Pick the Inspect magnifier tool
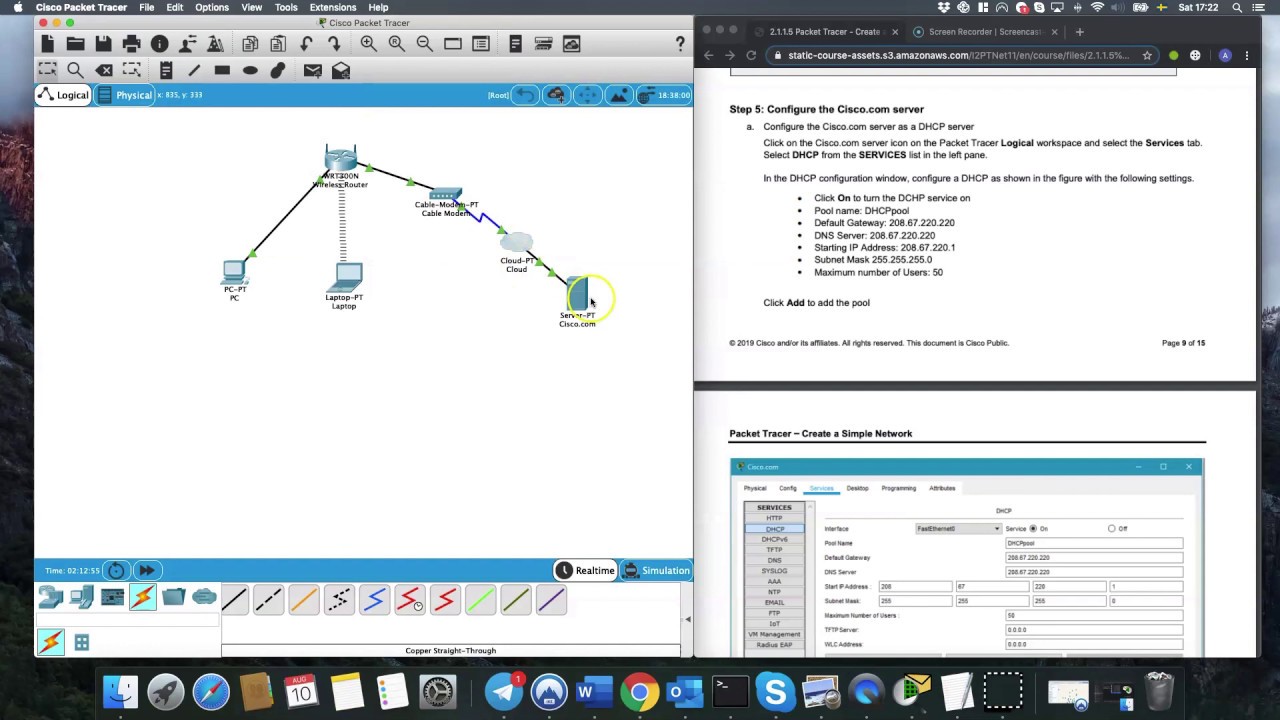 pyautogui.click(x=75, y=70)
